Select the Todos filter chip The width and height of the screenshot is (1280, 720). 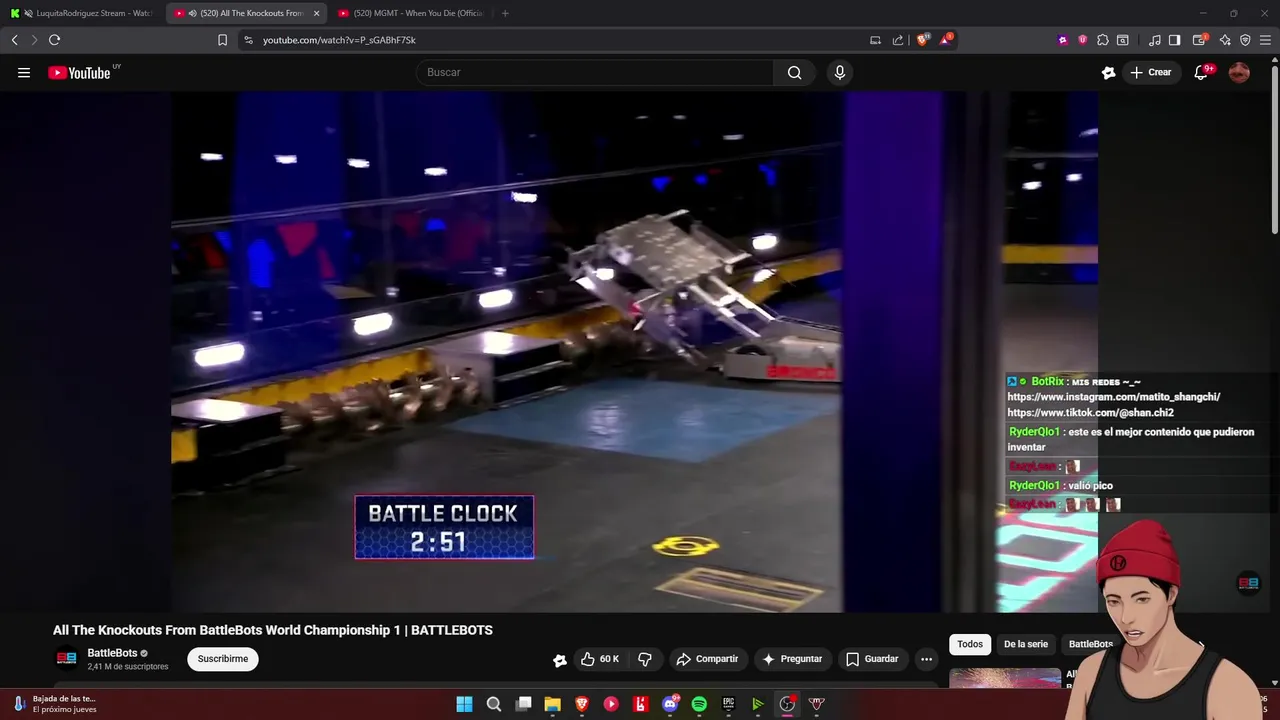970,644
